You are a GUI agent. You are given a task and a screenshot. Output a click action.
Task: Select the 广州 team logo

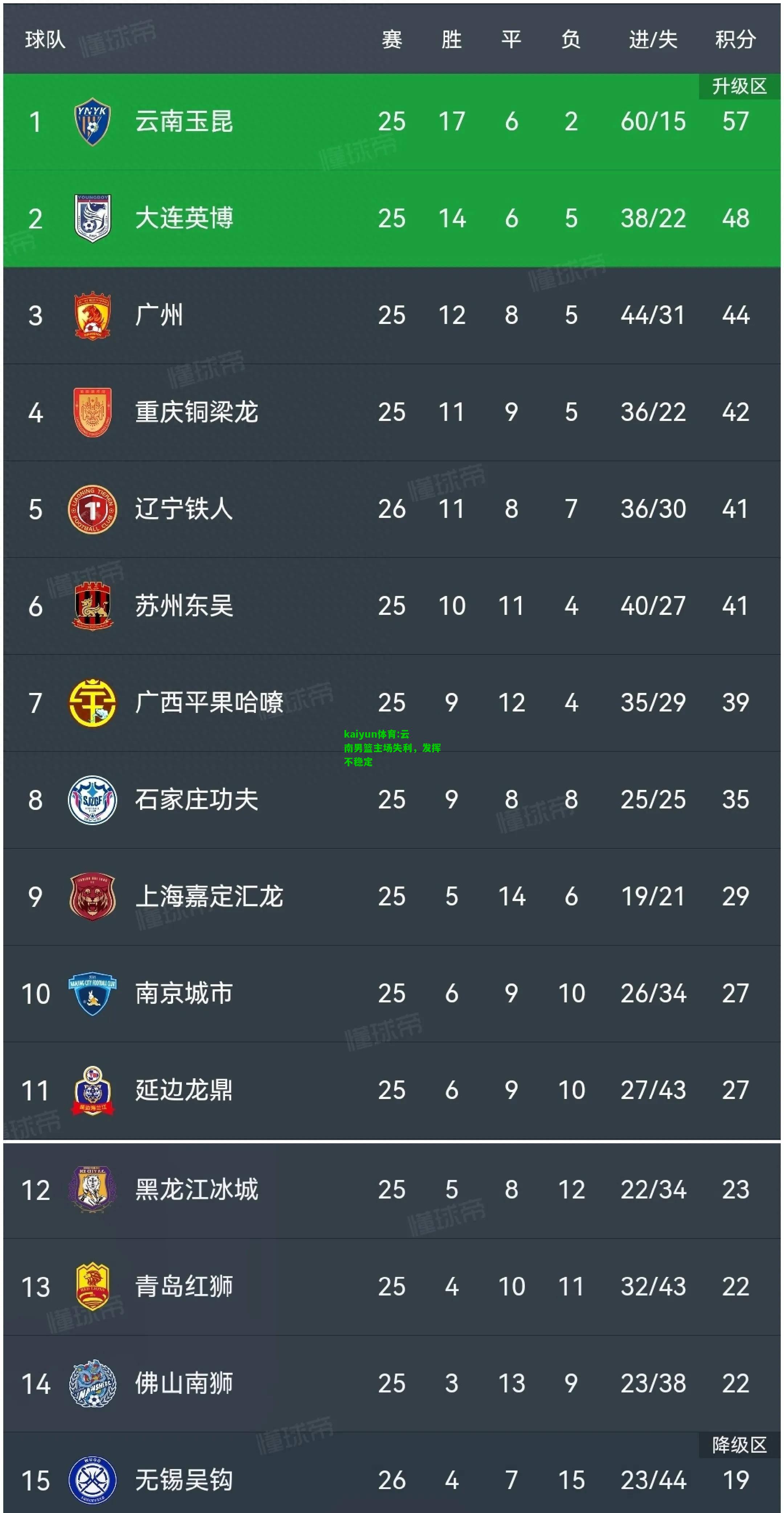tap(93, 315)
